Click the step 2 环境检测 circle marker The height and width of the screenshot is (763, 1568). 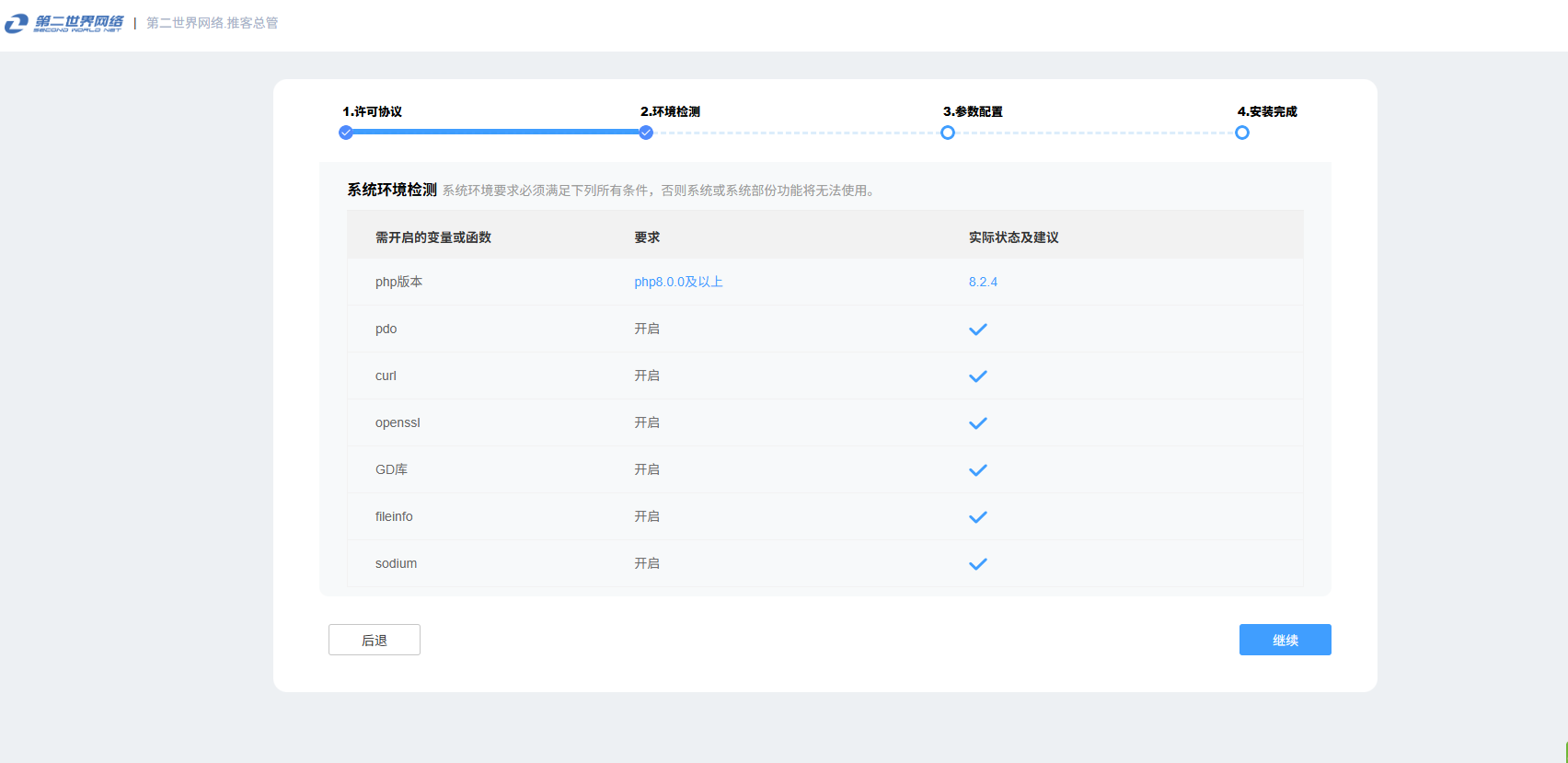click(x=646, y=133)
